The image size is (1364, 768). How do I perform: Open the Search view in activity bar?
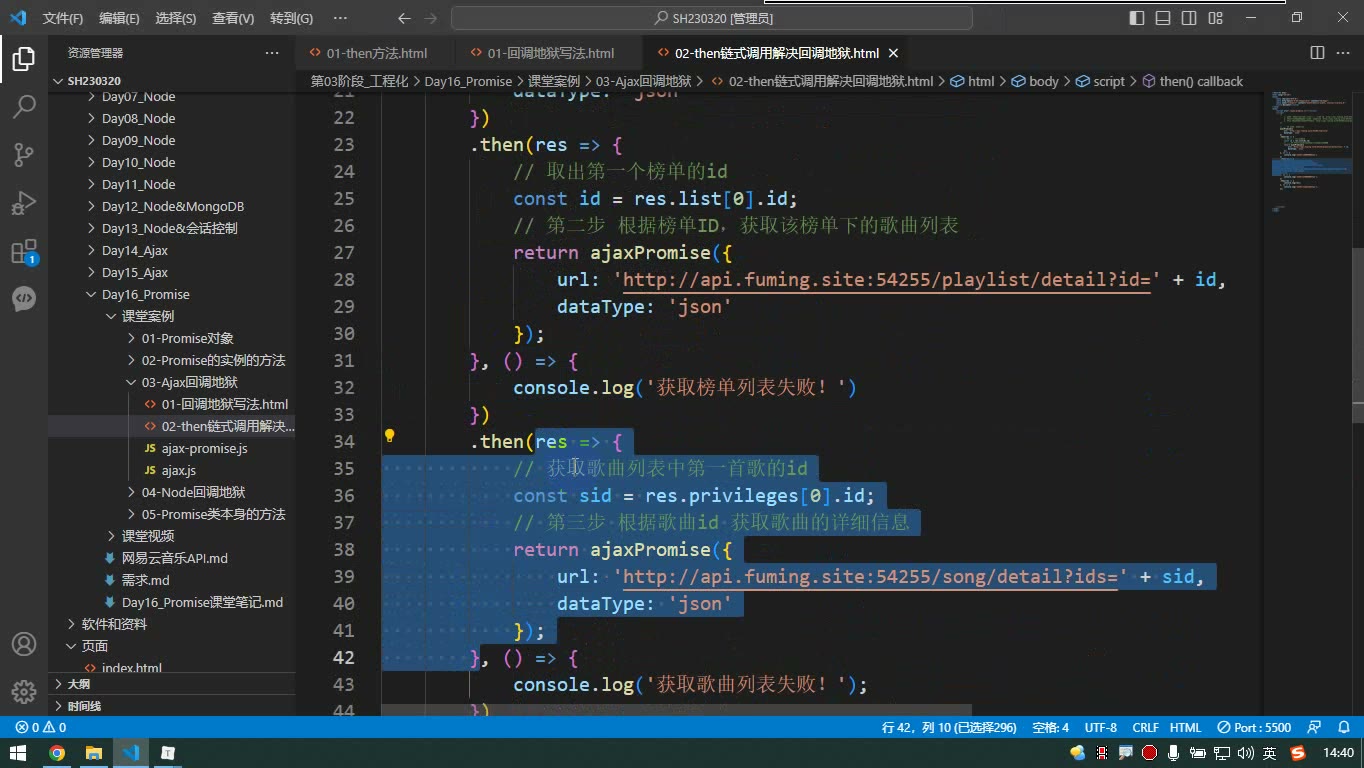pos(24,106)
